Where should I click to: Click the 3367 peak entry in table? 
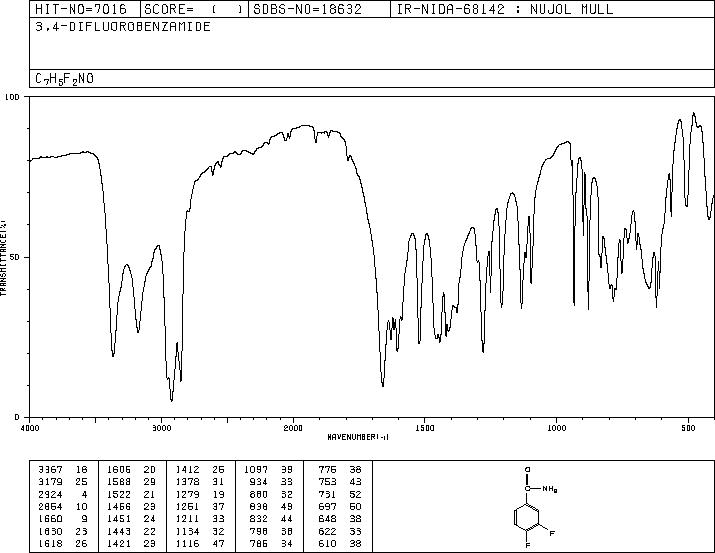click(x=63, y=469)
